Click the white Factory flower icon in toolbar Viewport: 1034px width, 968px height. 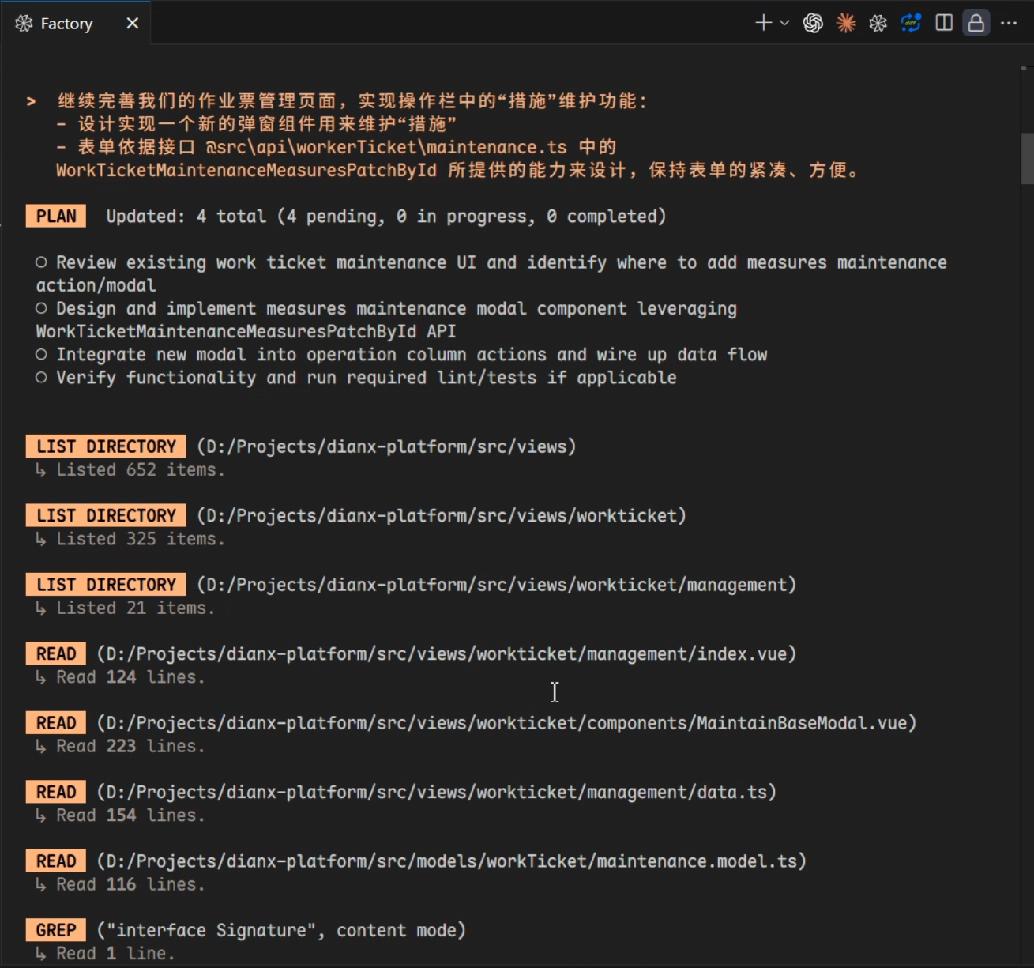878,23
